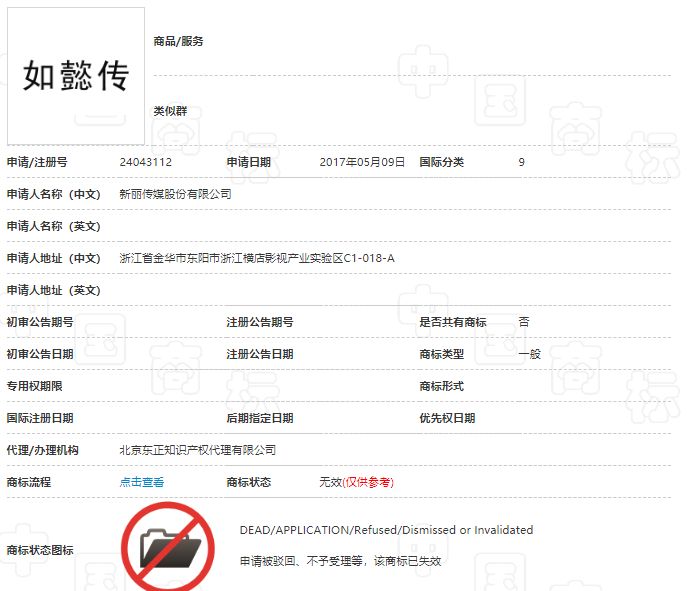Click the 一般 trademark type value
This screenshot has height=591, width=689.
tap(529, 354)
